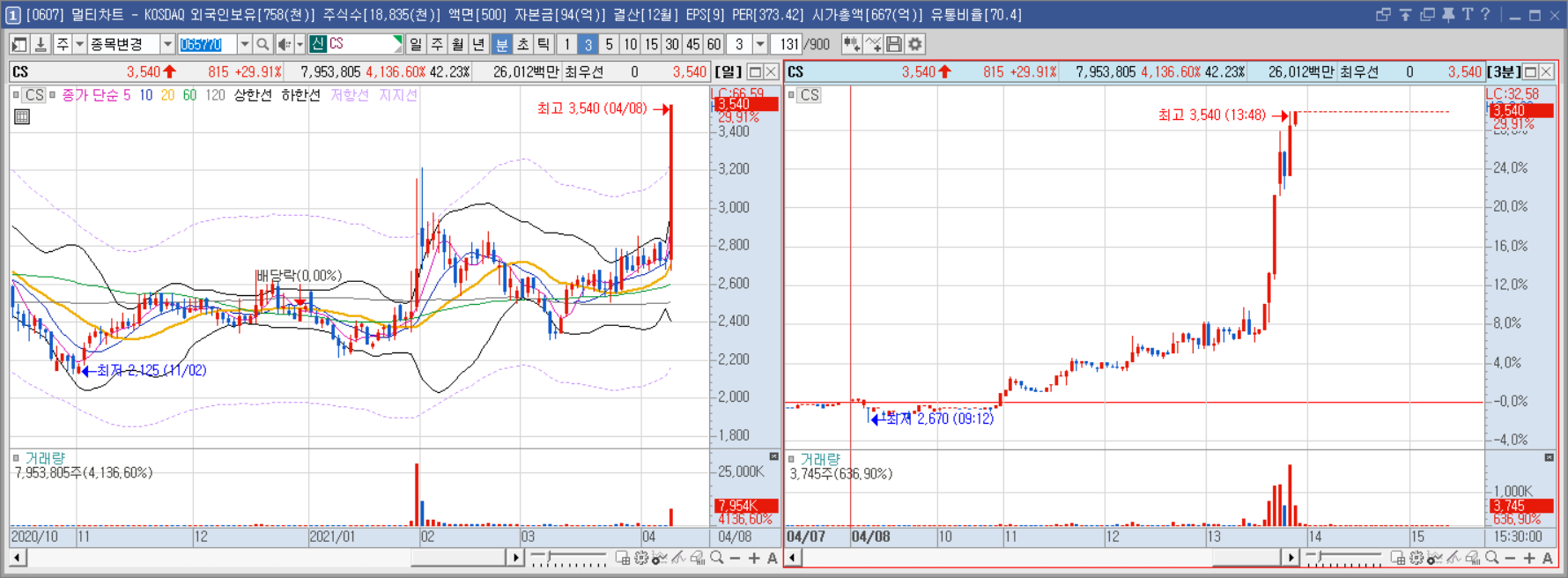
Task: Click the stock search magnifier icon
Action: [263, 44]
